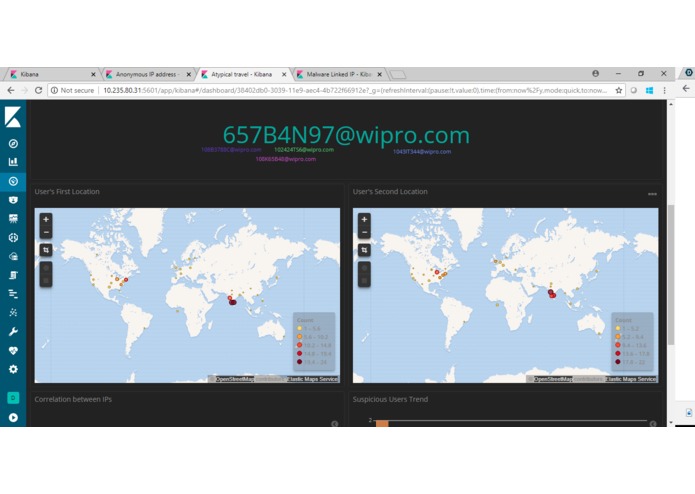695x494 pixels.
Task: Open the Chrome three-dot menu
Action: (664, 90)
